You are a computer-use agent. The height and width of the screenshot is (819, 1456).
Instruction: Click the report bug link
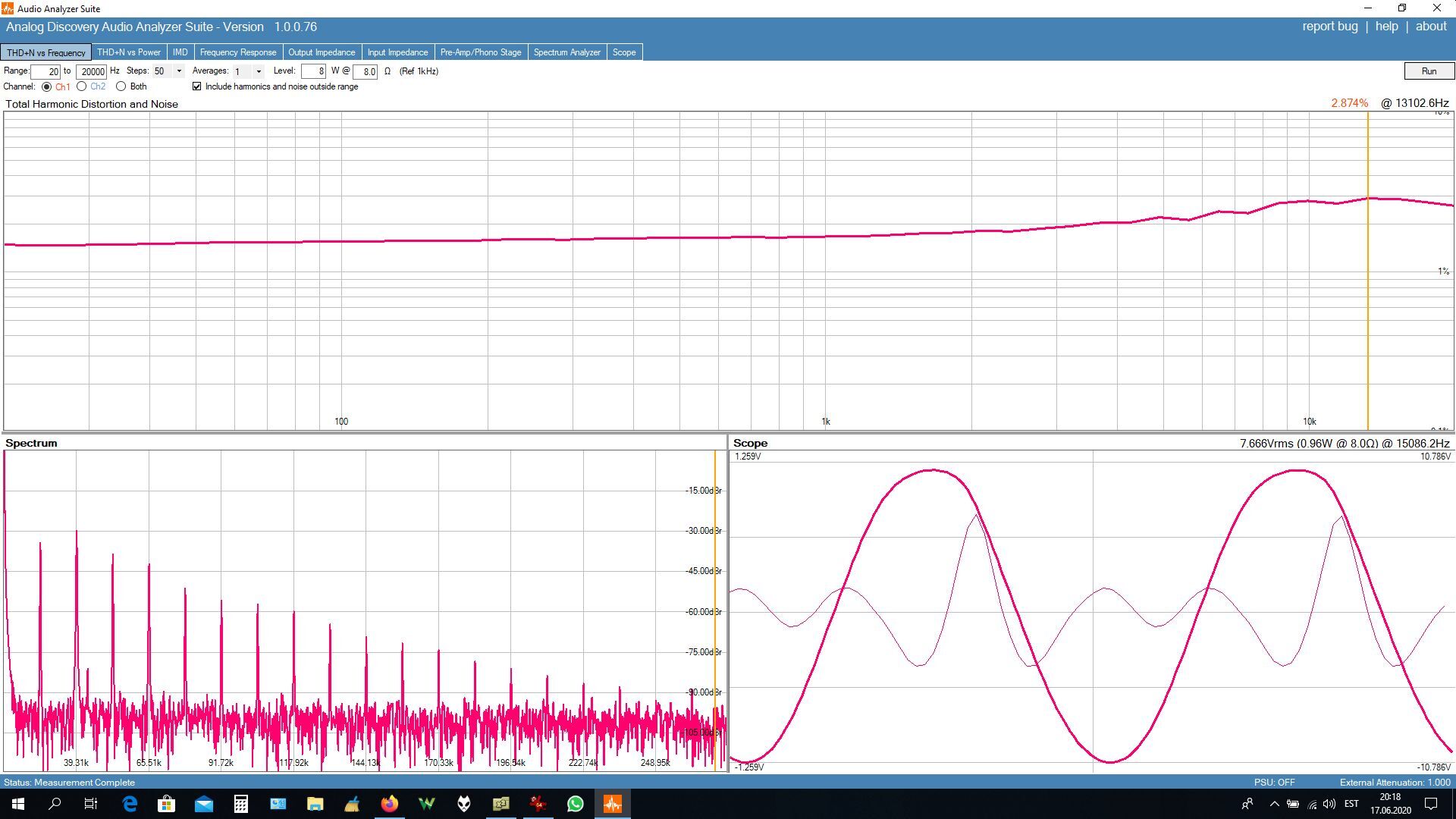pyautogui.click(x=1329, y=27)
